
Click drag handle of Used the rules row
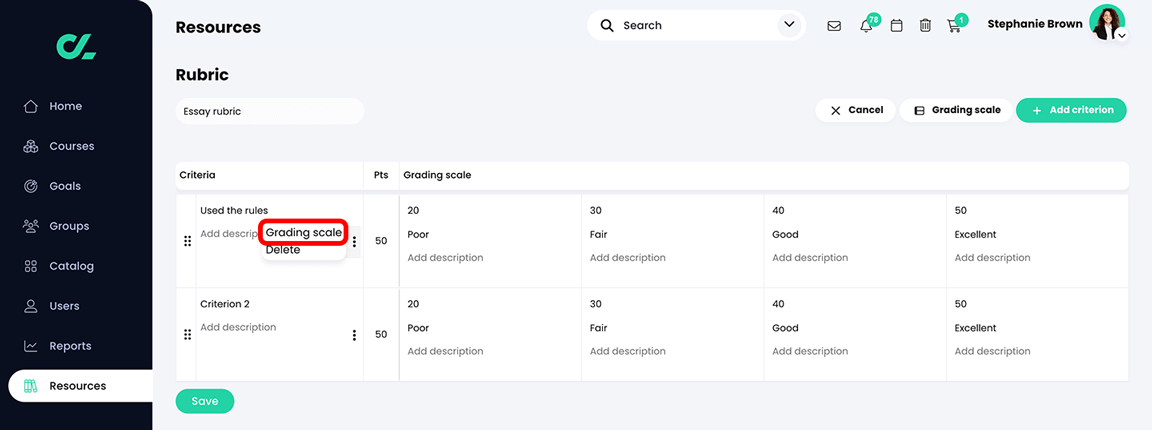click(187, 241)
